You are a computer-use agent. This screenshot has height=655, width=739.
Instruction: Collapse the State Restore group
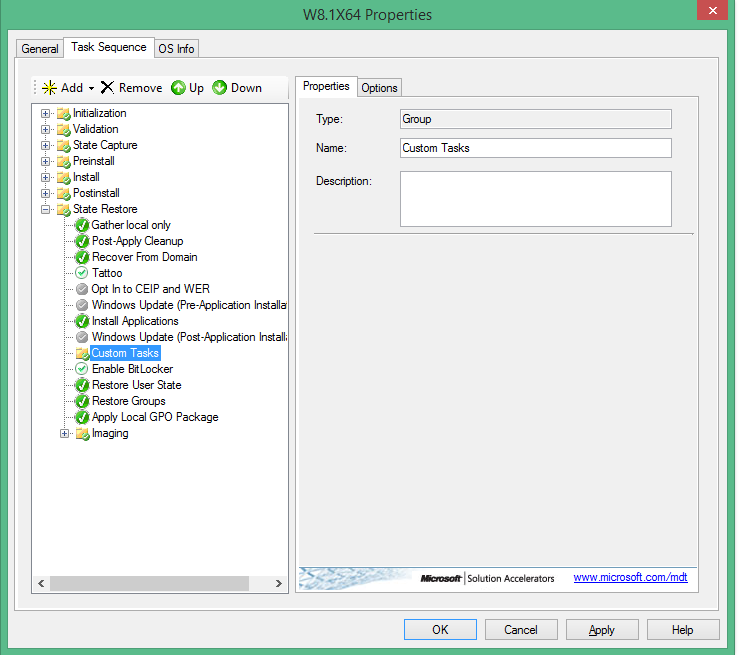pos(46,209)
